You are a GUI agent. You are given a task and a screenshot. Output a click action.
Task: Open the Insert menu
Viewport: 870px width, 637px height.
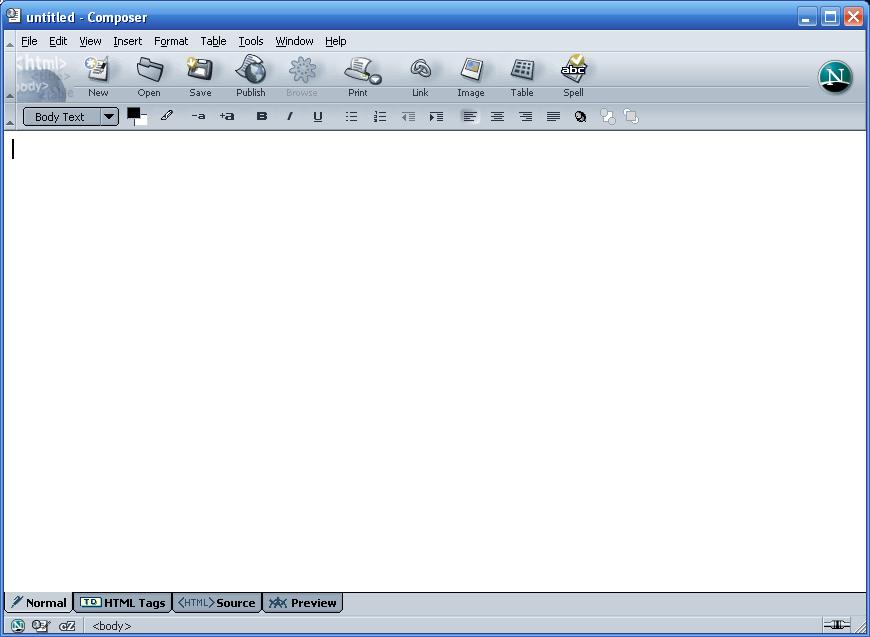click(x=128, y=41)
